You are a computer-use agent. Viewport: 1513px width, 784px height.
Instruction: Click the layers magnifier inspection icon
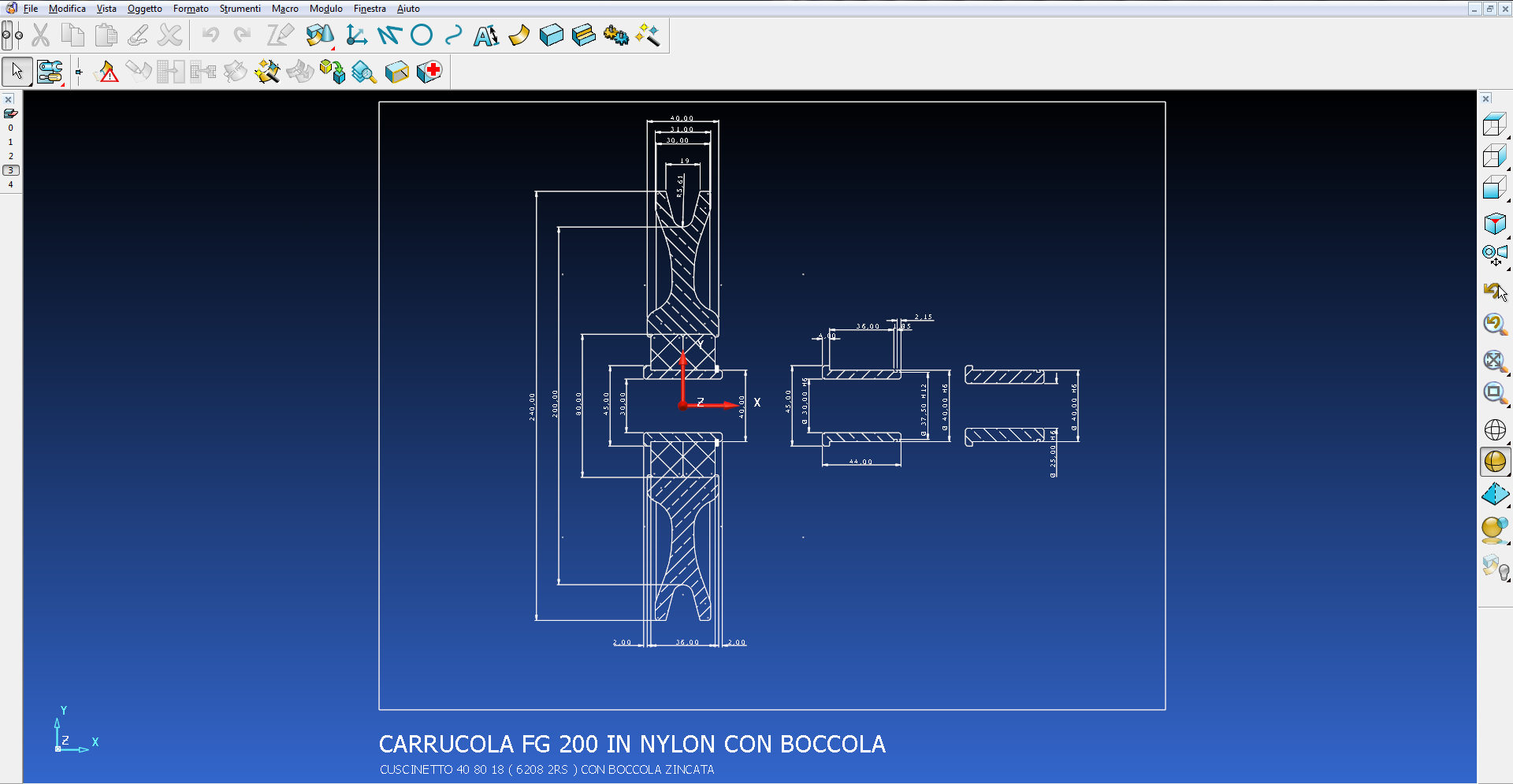(x=364, y=72)
